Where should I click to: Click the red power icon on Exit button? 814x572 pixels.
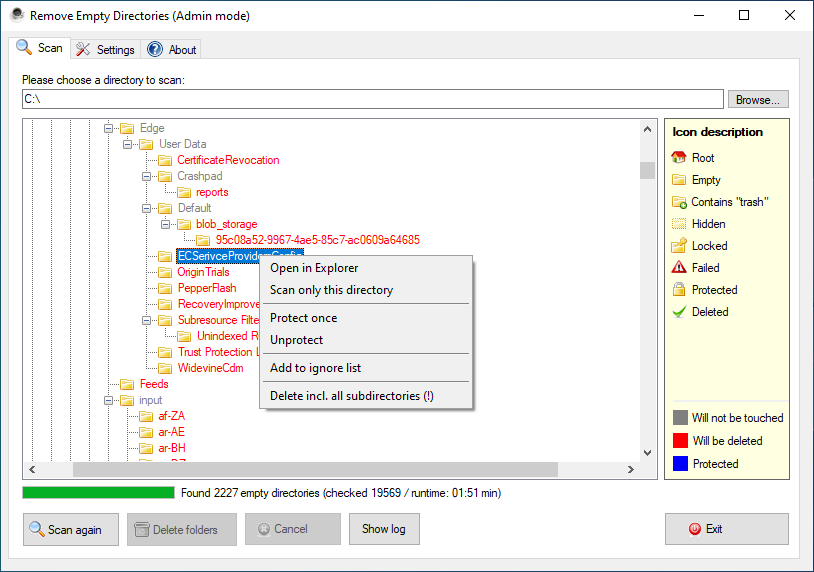pyautogui.click(x=695, y=529)
